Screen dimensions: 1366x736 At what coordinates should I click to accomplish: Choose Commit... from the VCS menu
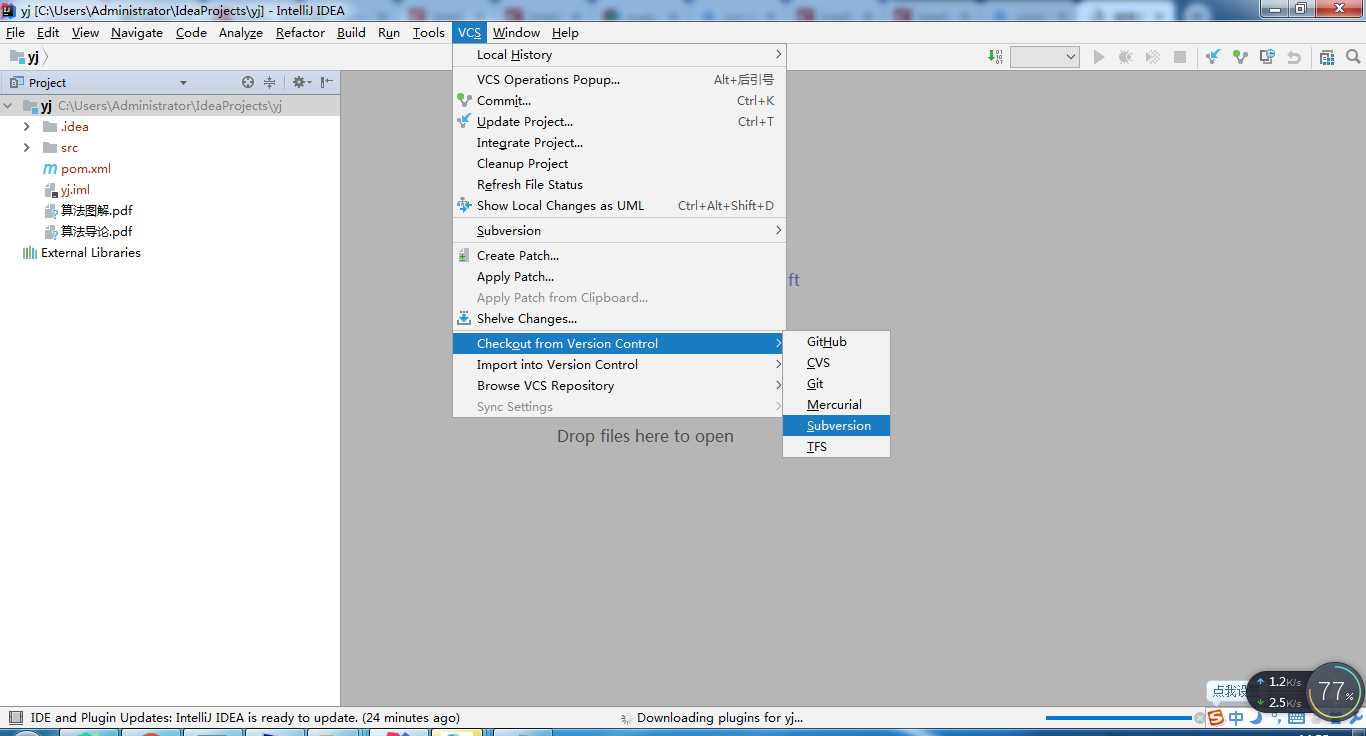[619, 101]
